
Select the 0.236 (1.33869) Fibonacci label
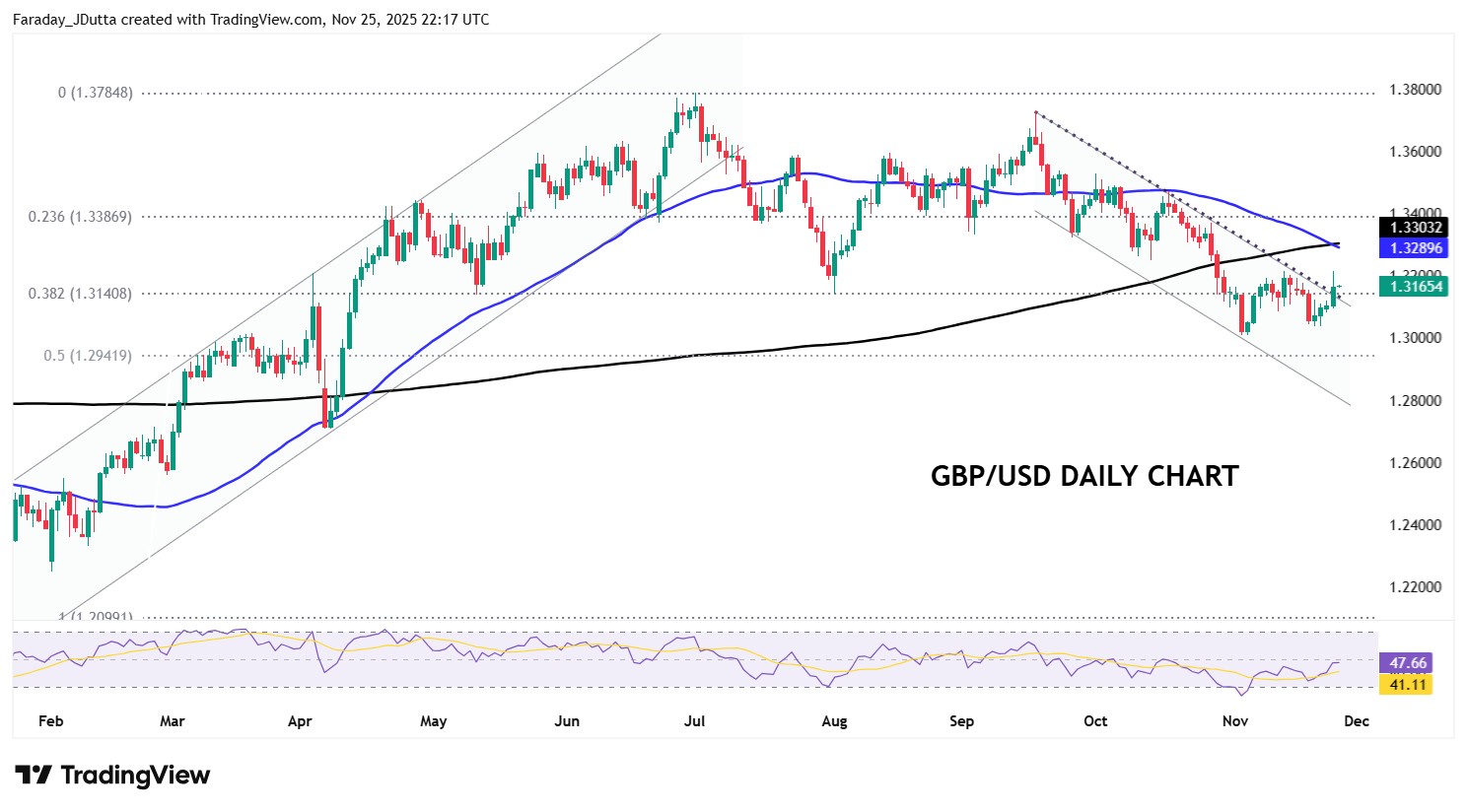point(80,217)
